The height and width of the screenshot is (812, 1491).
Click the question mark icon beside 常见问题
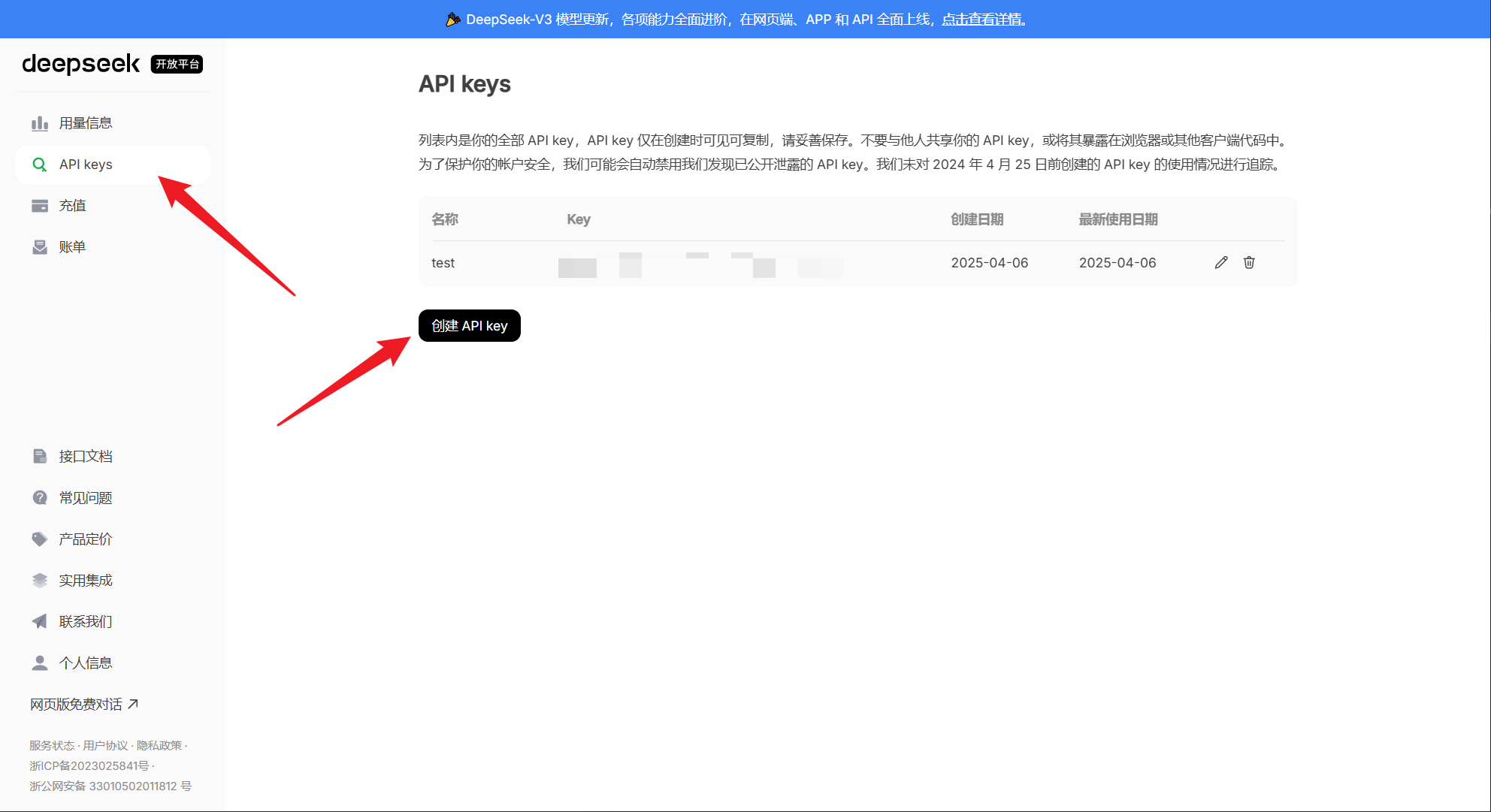coord(40,498)
